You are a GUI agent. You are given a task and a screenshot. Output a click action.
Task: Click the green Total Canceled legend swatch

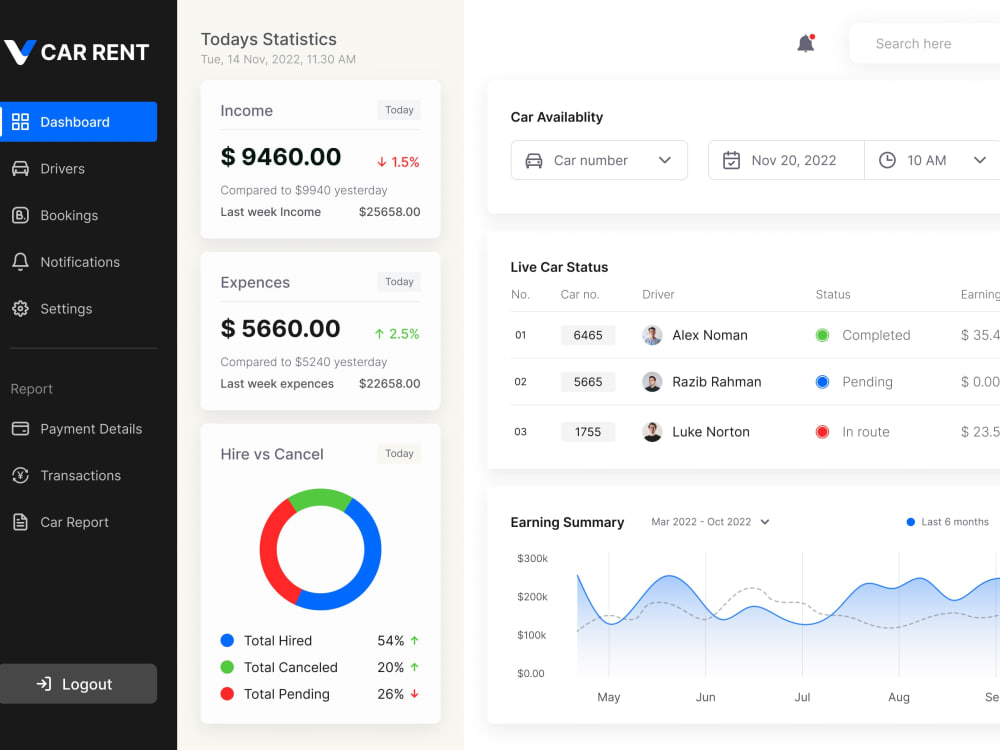[227, 667]
